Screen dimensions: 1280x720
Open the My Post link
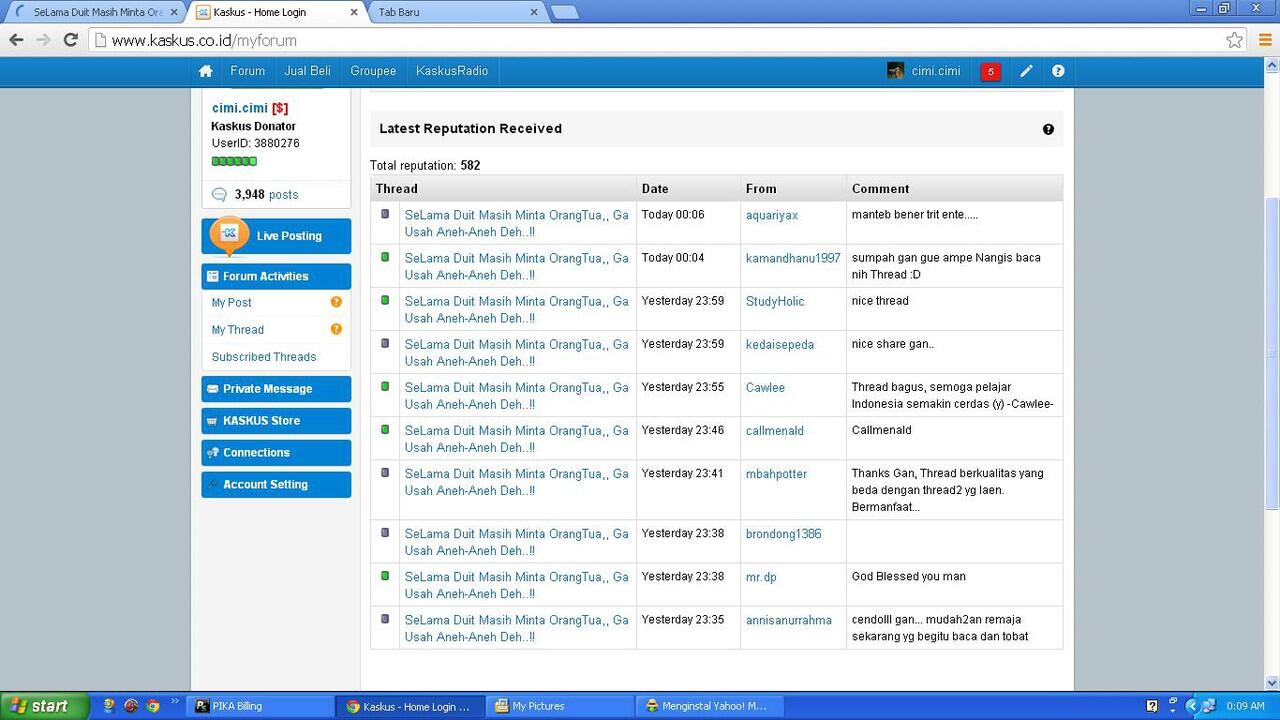pyautogui.click(x=231, y=303)
